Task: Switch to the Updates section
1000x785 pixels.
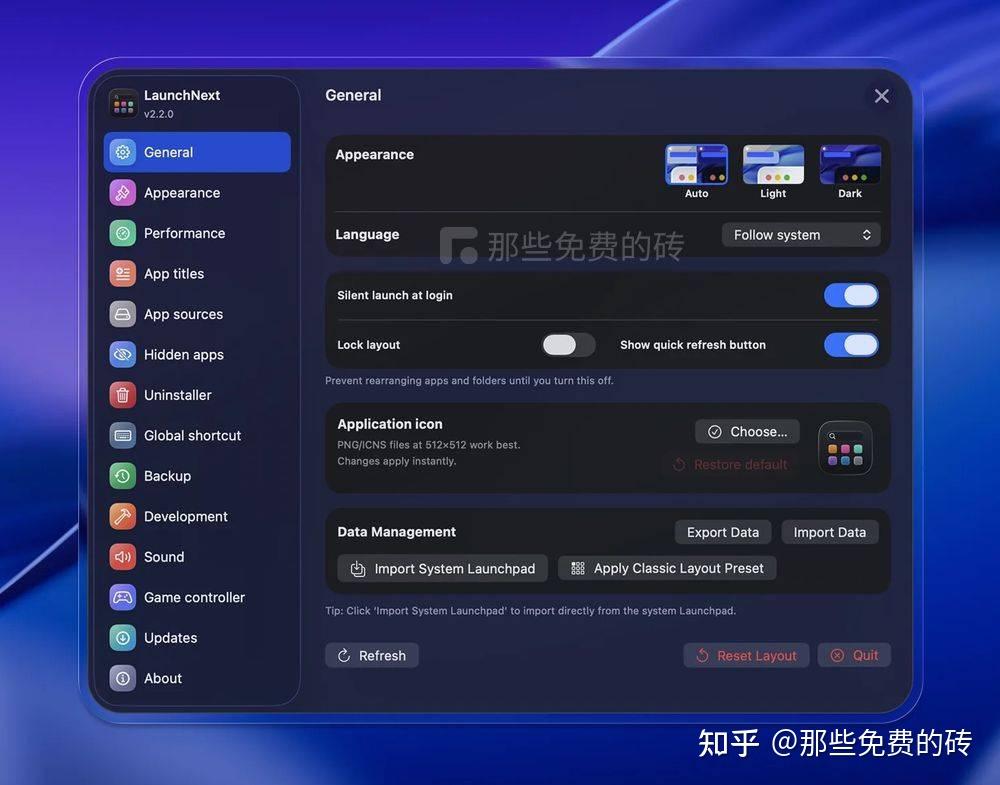Action: pyautogui.click(x=170, y=638)
